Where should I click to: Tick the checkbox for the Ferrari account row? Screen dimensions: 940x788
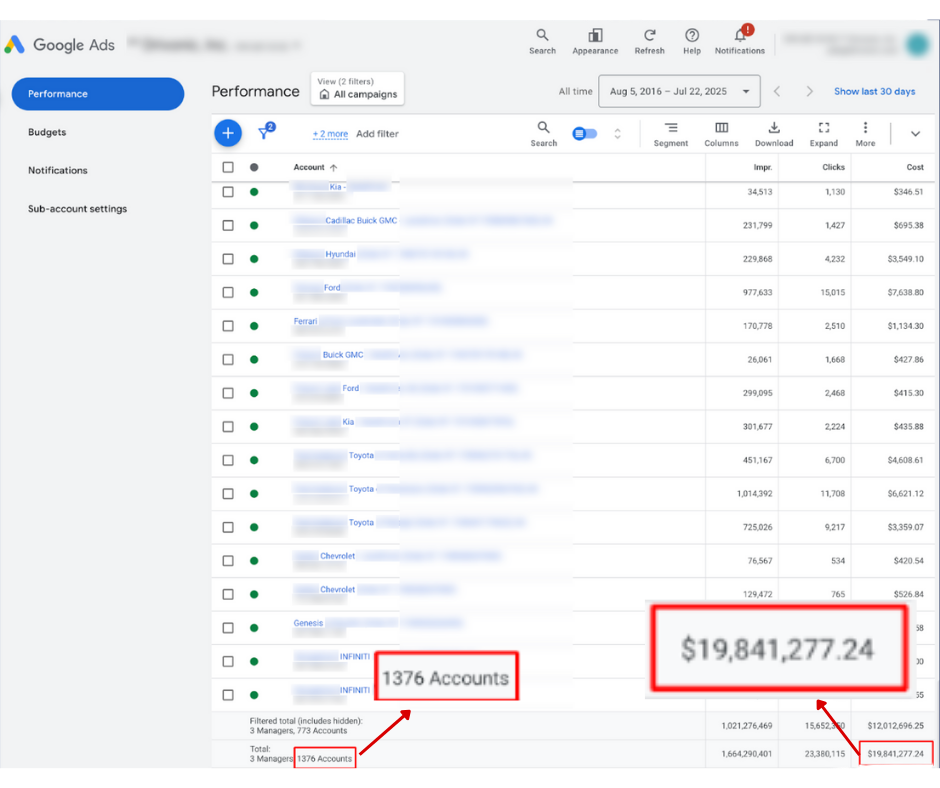click(228, 326)
